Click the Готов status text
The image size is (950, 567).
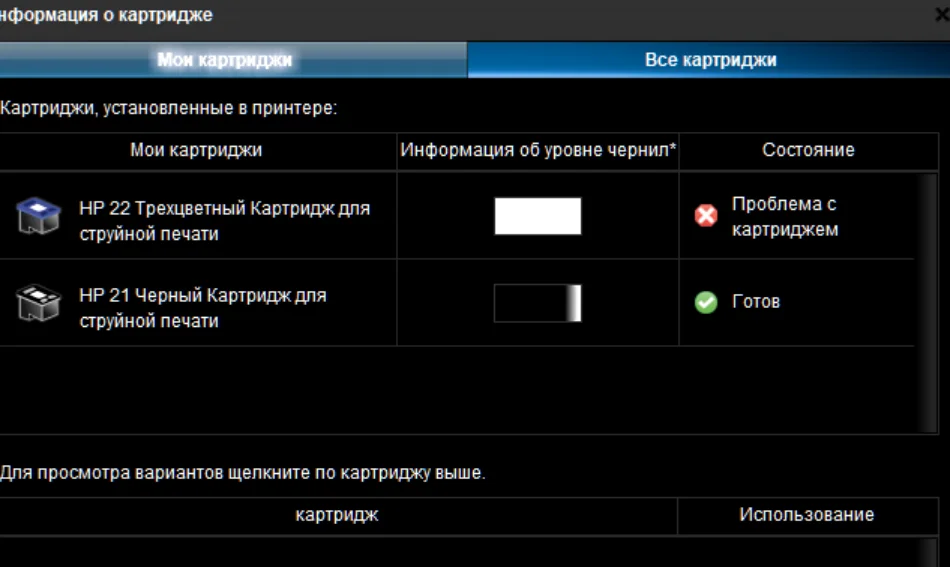pyautogui.click(x=756, y=302)
